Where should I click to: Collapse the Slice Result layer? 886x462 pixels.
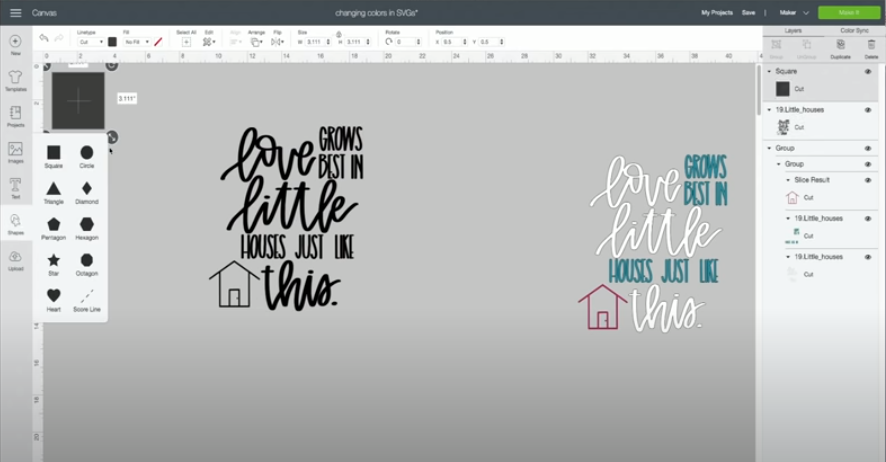(x=788, y=180)
